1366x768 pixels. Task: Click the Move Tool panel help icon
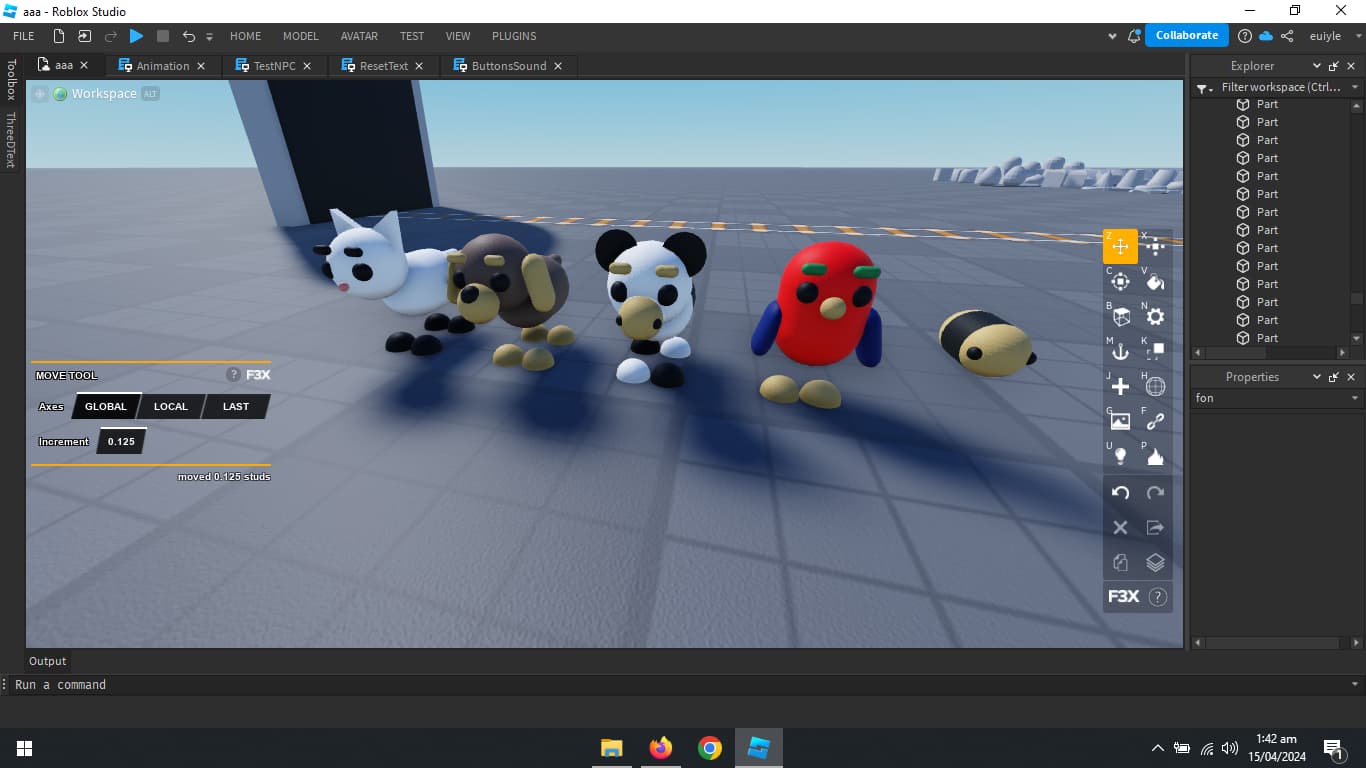[x=233, y=375]
